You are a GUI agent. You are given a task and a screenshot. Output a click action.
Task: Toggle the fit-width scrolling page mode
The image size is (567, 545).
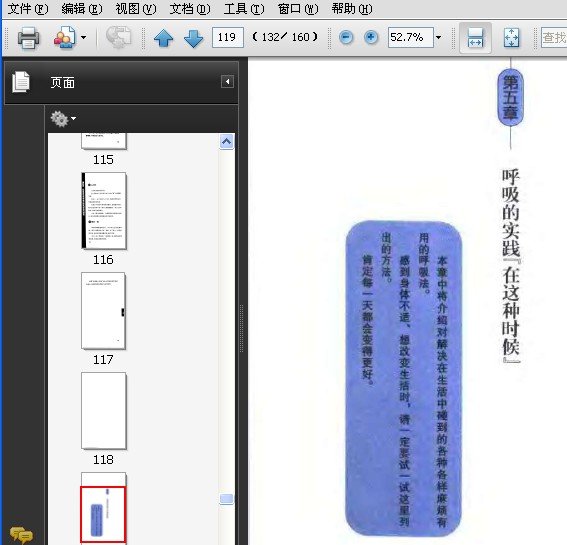click(475, 38)
